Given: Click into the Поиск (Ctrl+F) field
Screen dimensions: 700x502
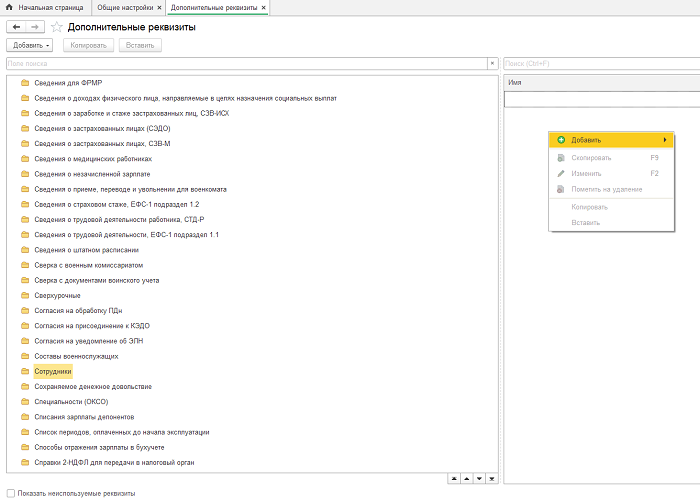Looking at the screenshot, I should pyautogui.click(x=600, y=63).
